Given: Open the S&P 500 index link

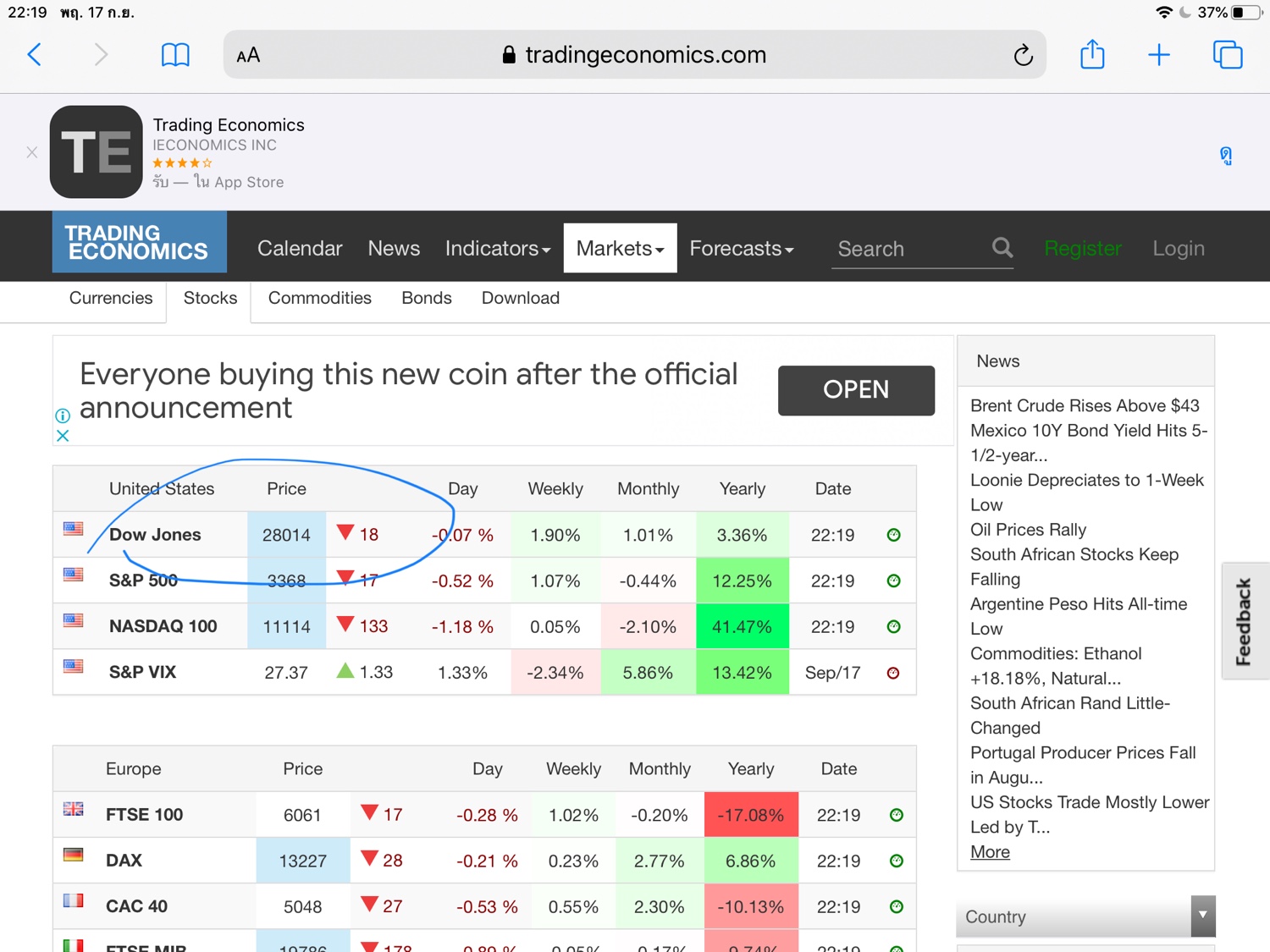Looking at the screenshot, I should (x=143, y=581).
